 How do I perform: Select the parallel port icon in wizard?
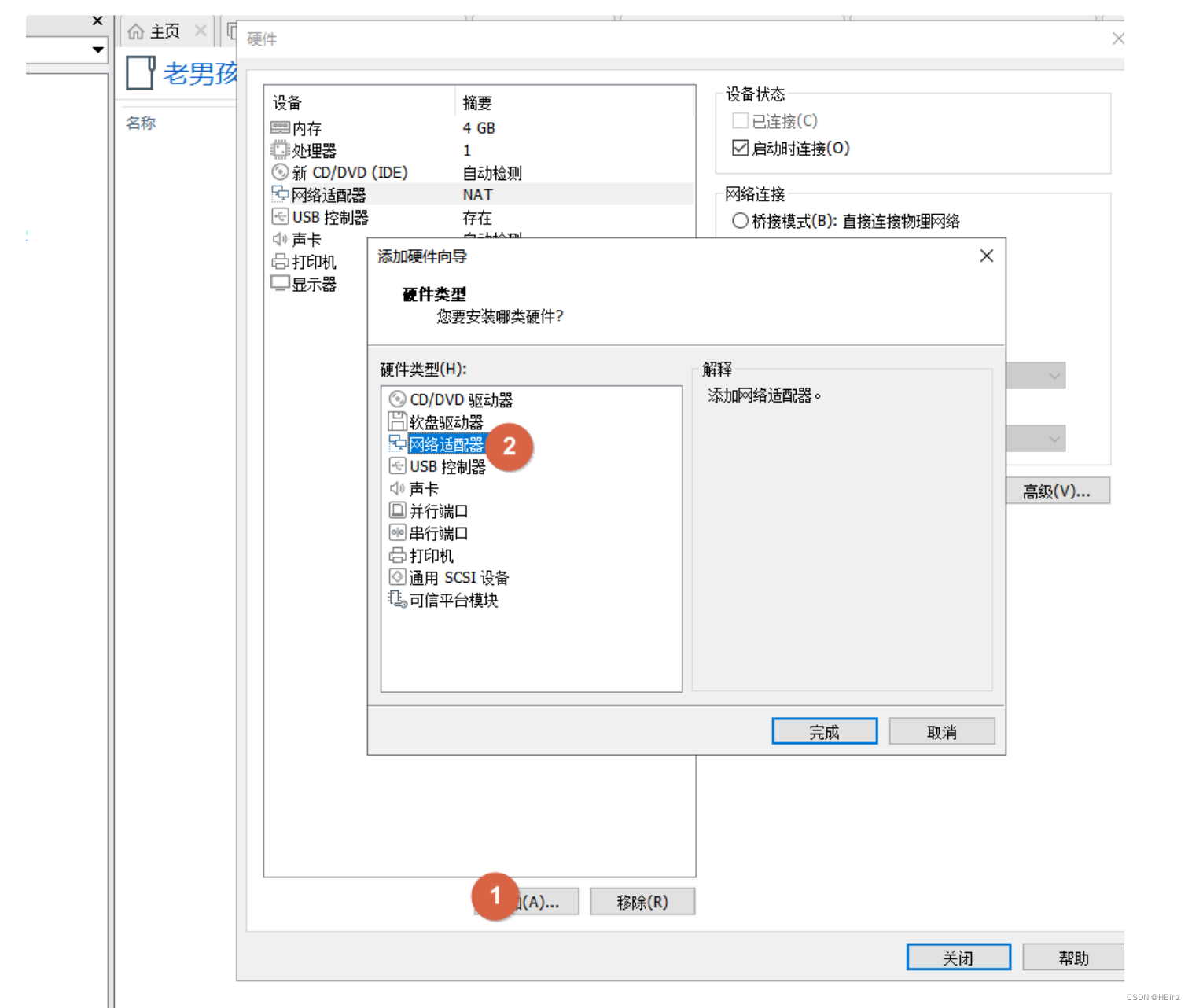coord(398,510)
